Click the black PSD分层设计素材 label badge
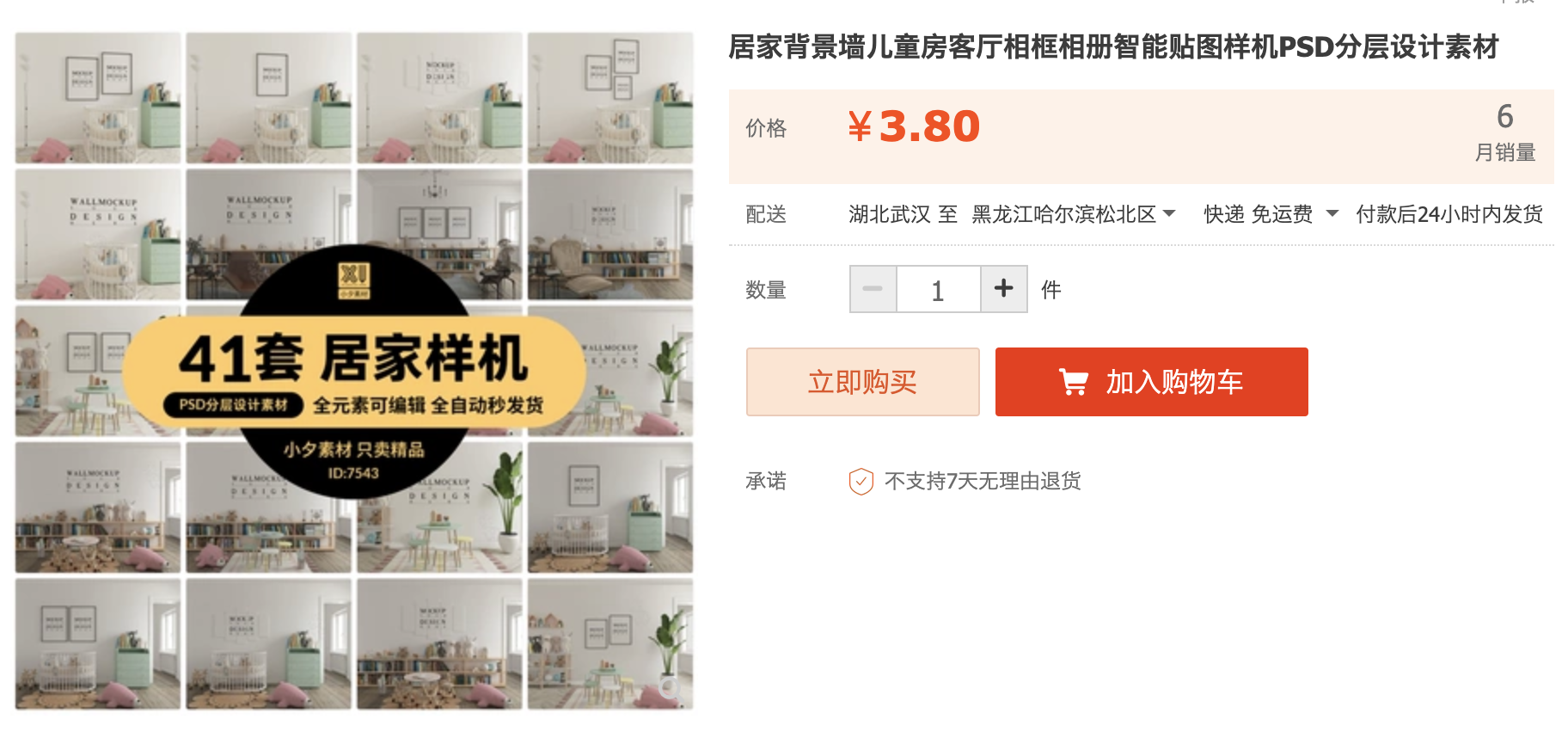The width and height of the screenshot is (1568, 738). [x=234, y=405]
